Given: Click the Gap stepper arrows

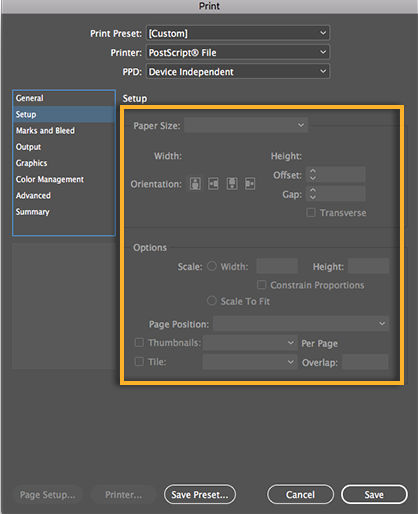Looking at the screenshot, I should tap(312, 194).
